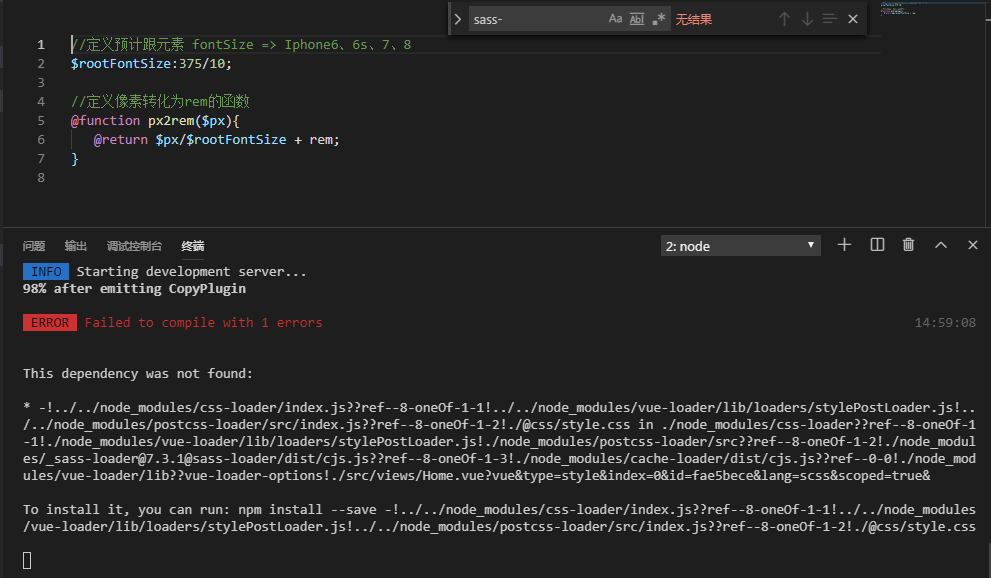Viewport: 991px width, 578px height.
Task: Click '@function px2rem($px){' in editor
Action: [x=155, y=120]
